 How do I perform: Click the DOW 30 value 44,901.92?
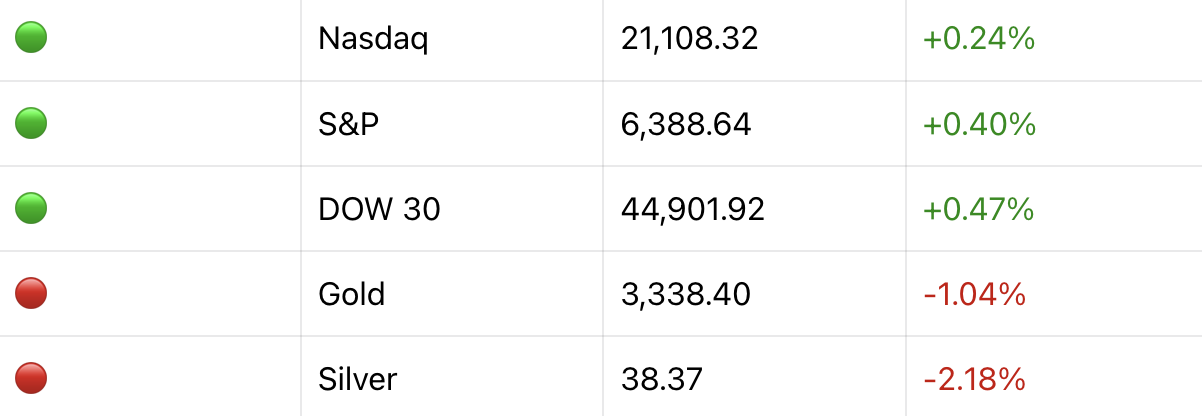[692, 209]
